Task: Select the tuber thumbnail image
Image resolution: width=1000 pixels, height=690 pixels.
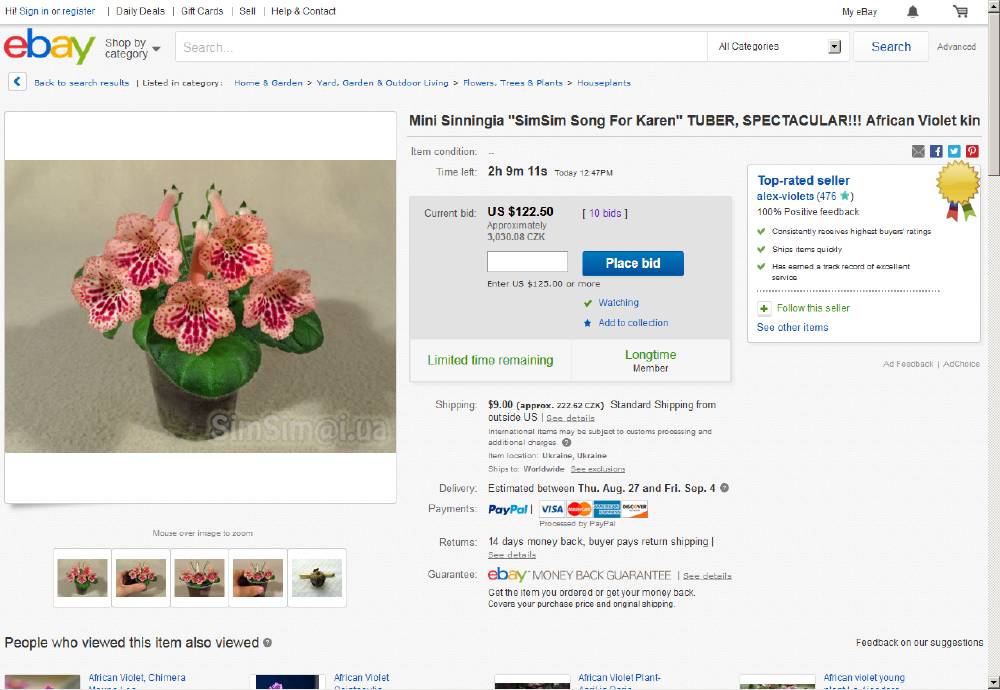Action: click(x=317, y=578)
